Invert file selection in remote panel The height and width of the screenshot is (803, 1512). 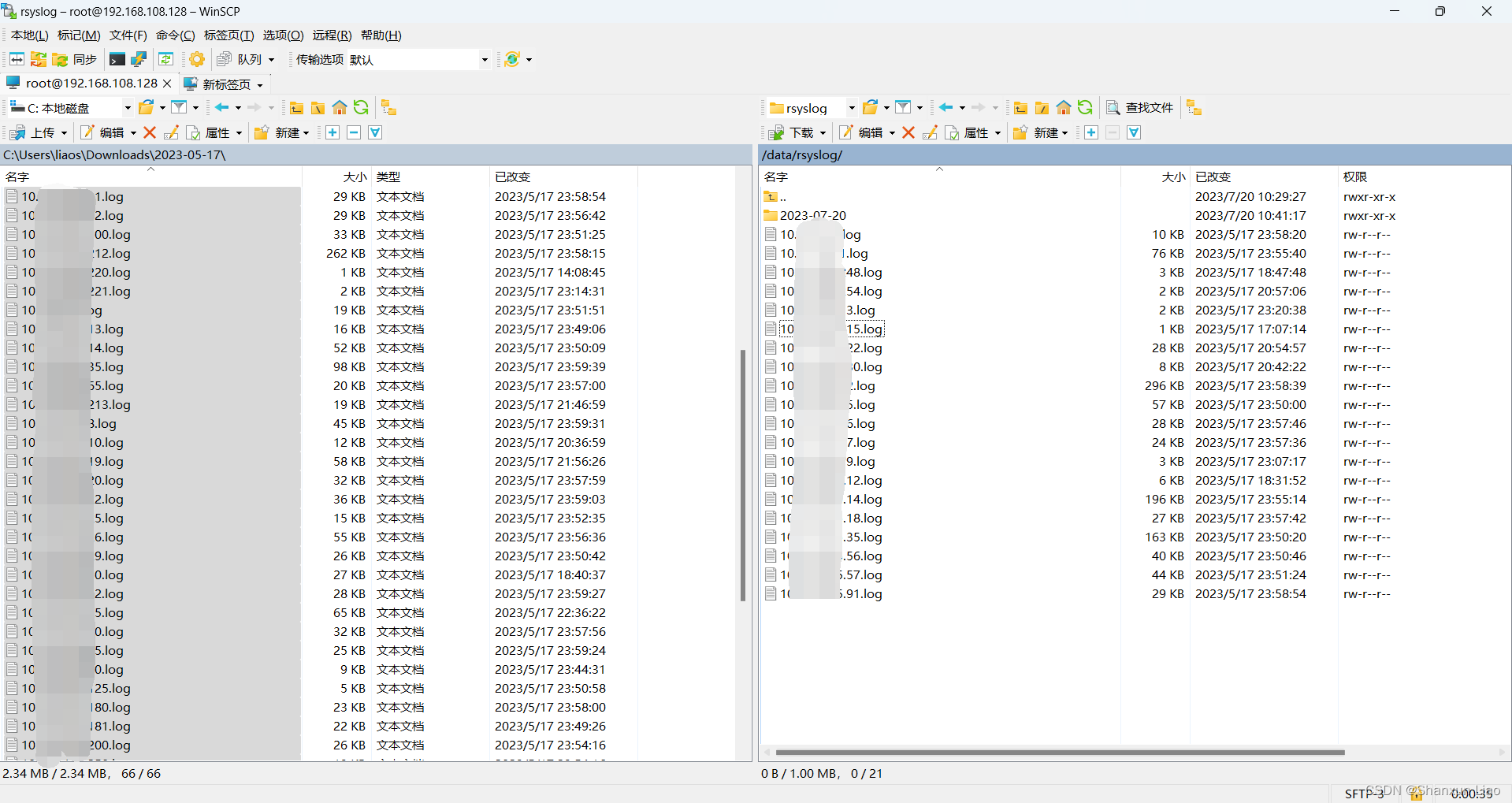[1134, 132]
